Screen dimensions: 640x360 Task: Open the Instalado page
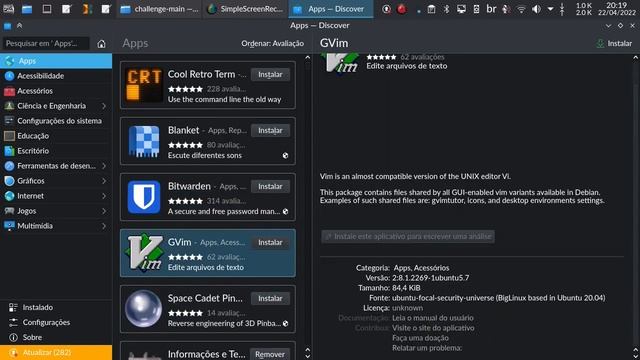point(56,307)
